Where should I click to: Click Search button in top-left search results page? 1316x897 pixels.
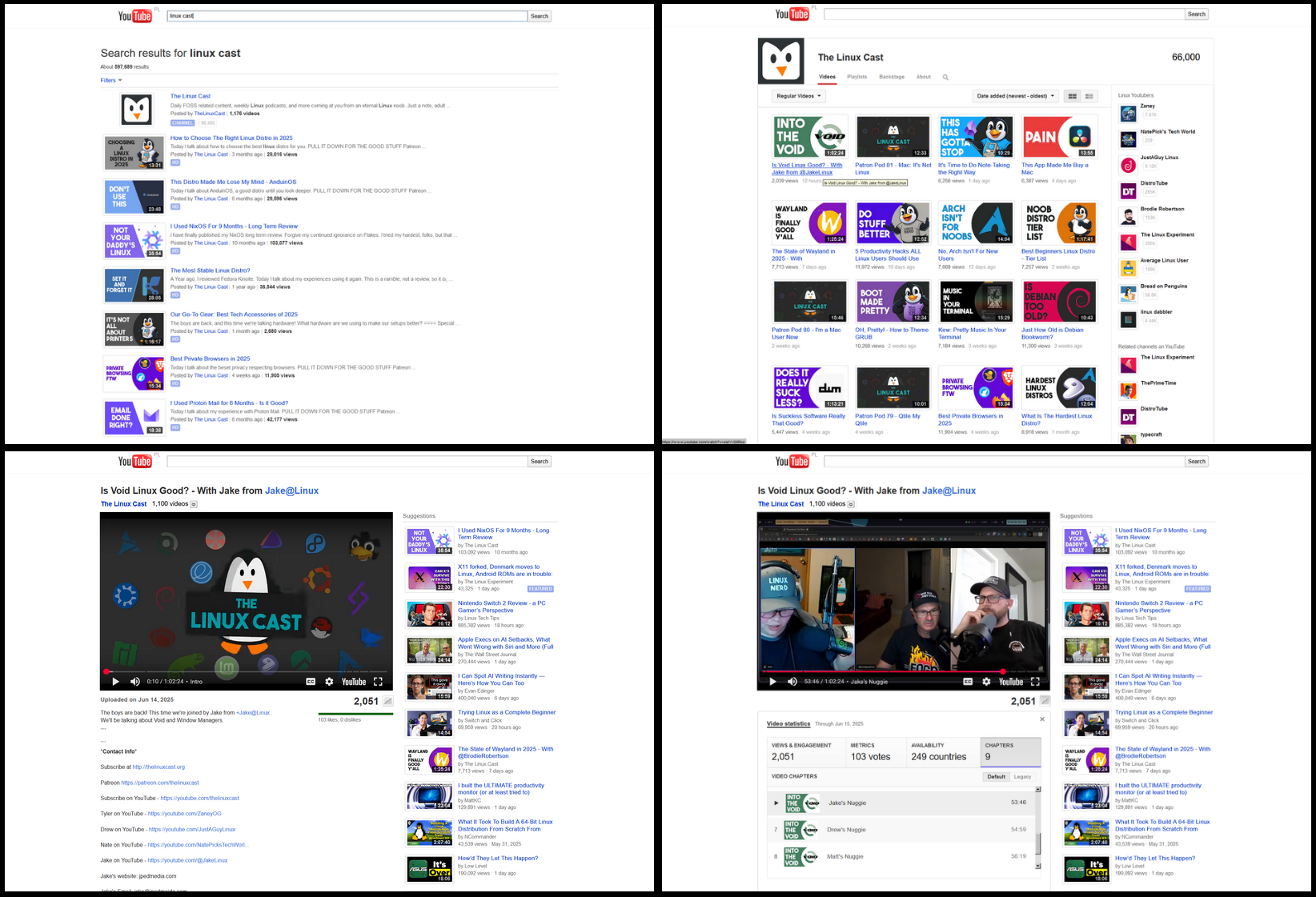(540, 16)
